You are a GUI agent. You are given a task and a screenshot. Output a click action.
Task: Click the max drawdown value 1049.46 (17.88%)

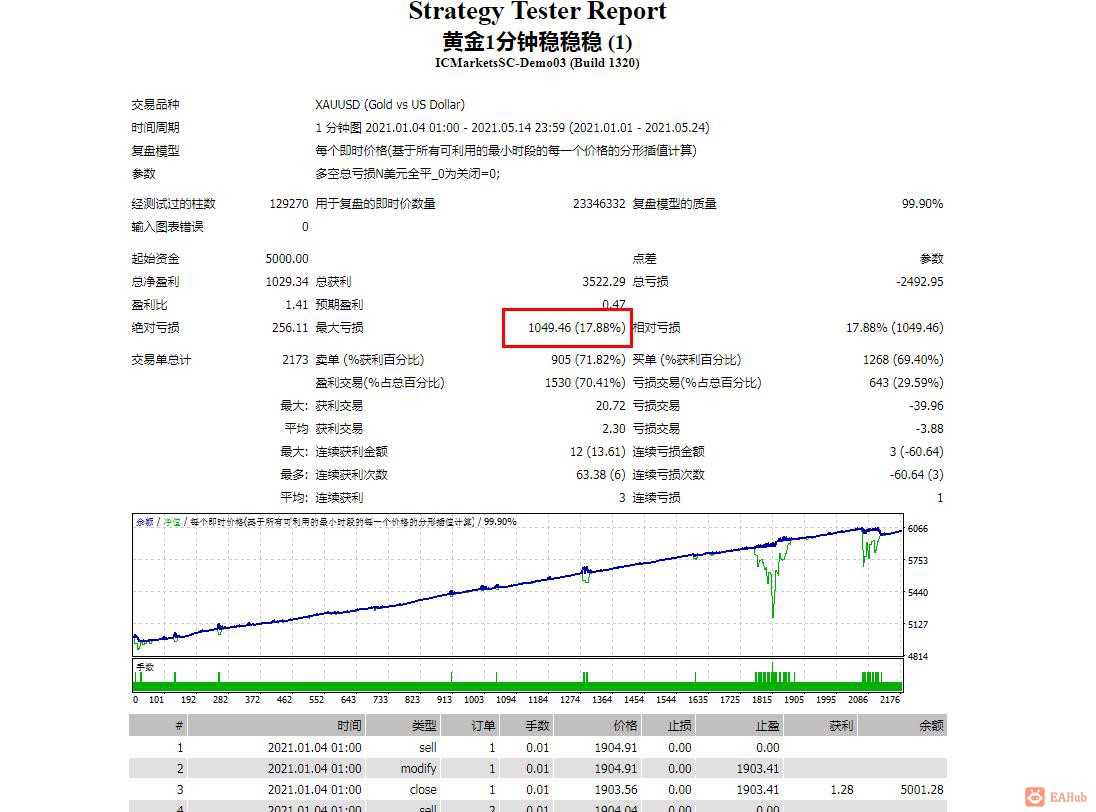click(577, 328)
